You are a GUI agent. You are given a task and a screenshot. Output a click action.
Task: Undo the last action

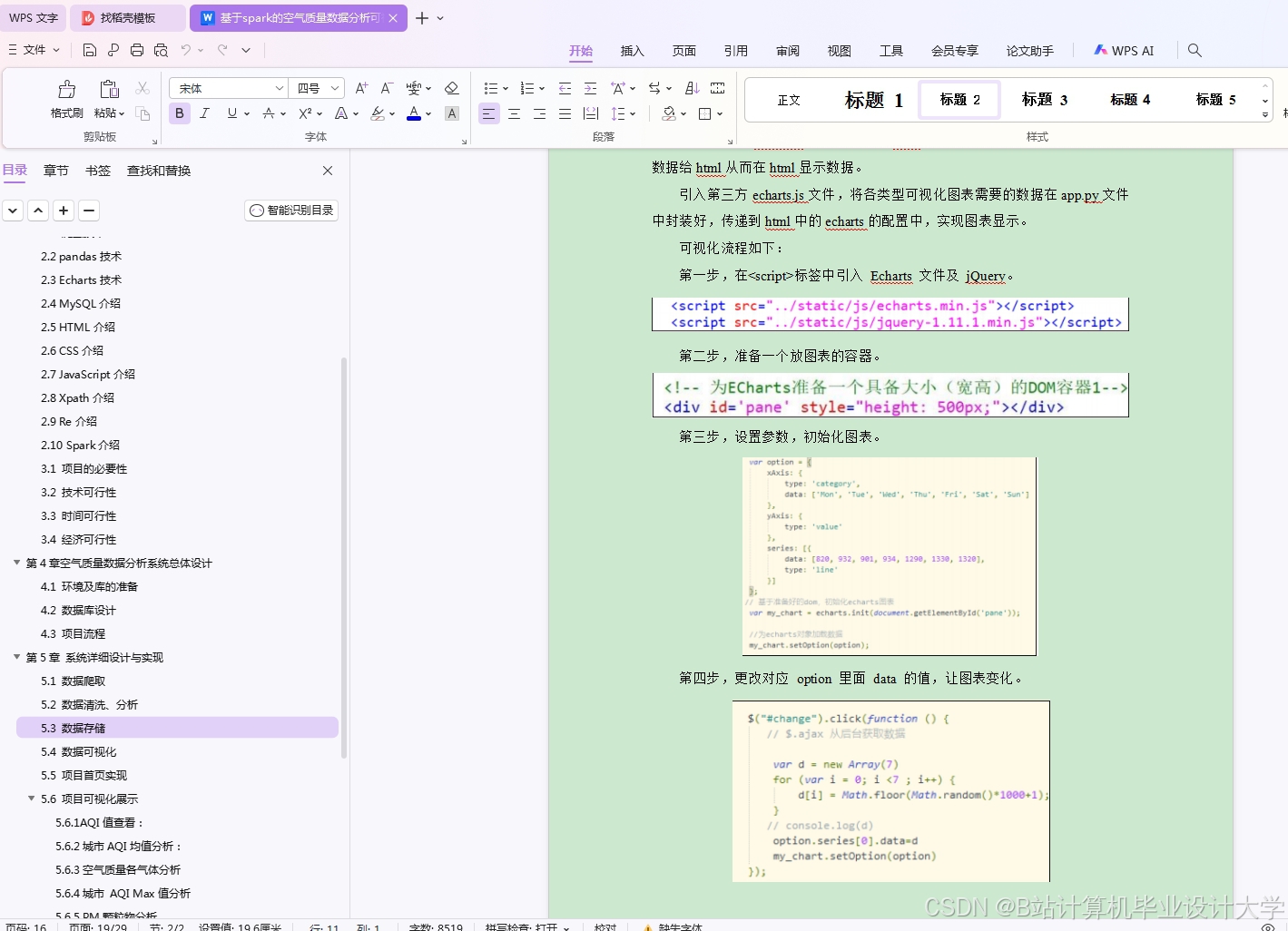click(186, 50)
